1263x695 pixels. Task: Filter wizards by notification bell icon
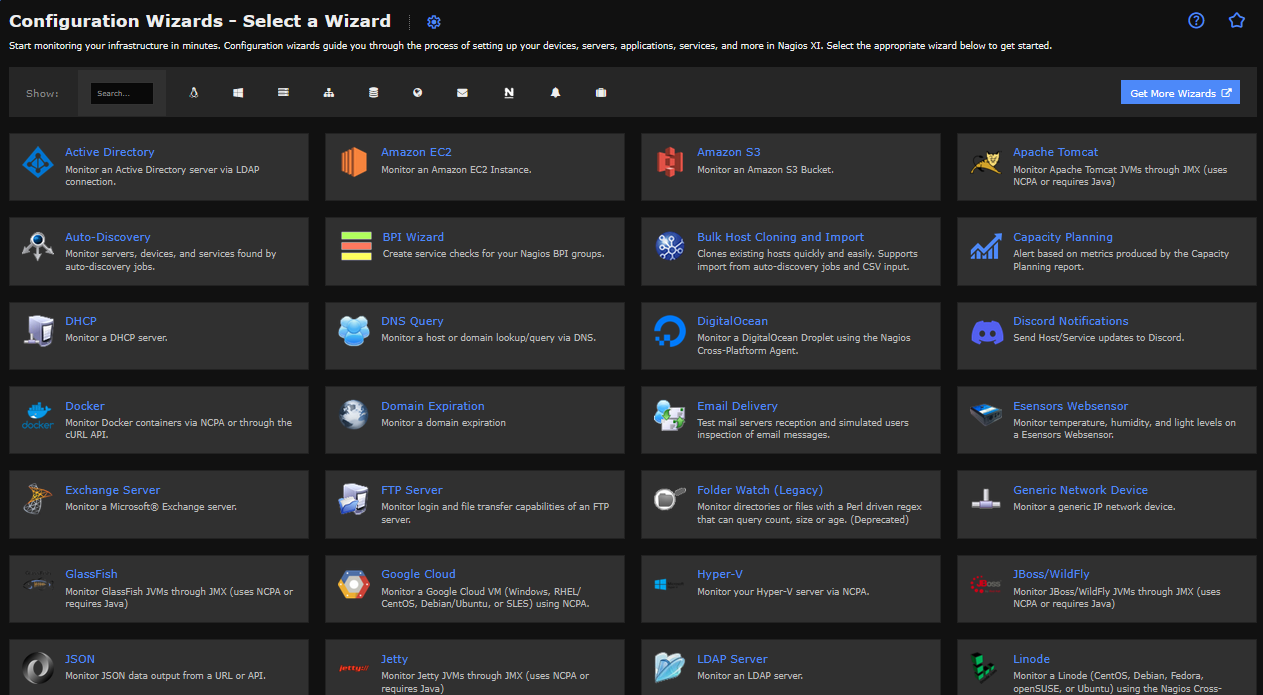[555, 93]
